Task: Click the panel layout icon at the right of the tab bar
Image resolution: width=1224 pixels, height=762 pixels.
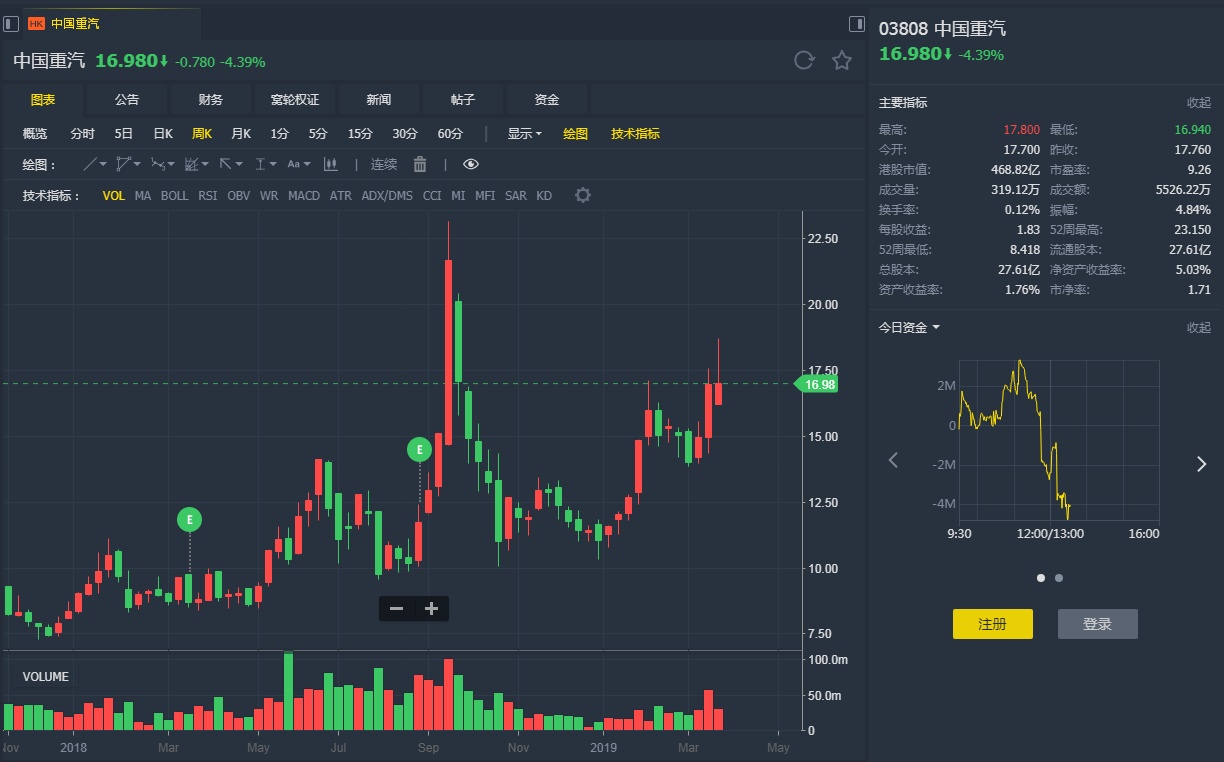Action: (856, 23)
